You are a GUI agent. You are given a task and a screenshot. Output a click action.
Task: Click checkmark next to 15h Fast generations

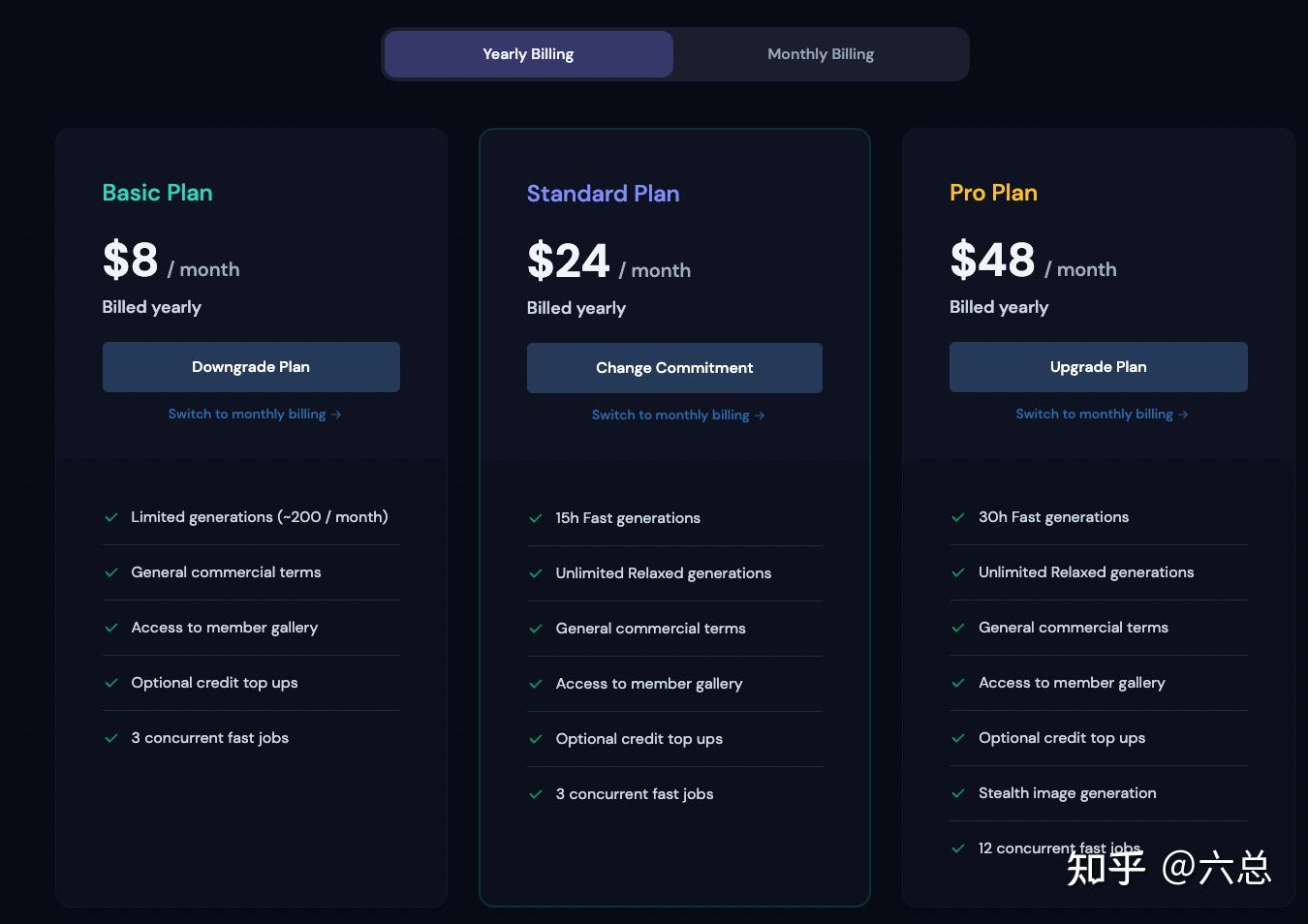coord(536,518)
